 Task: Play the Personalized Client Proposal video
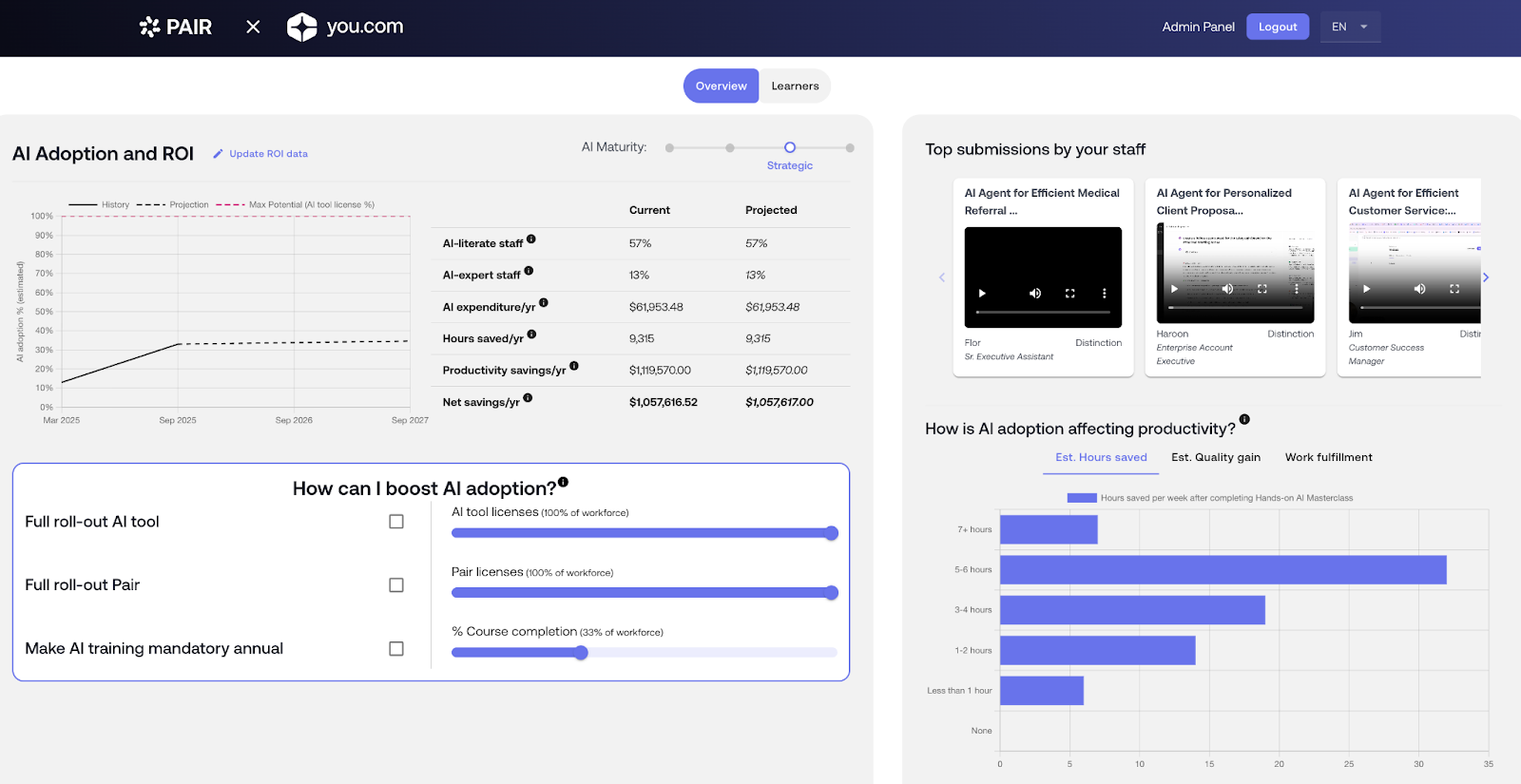click(1174, 289)
